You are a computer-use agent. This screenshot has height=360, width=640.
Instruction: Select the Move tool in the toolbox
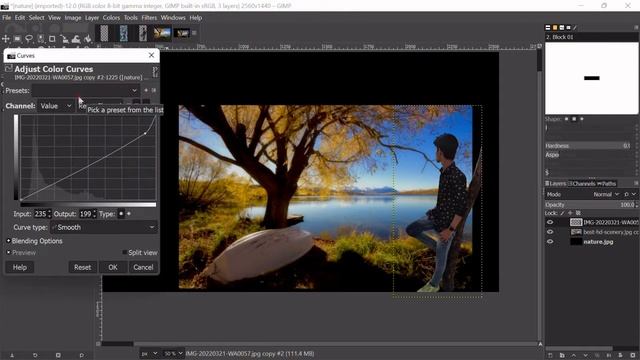click(6, 39)
